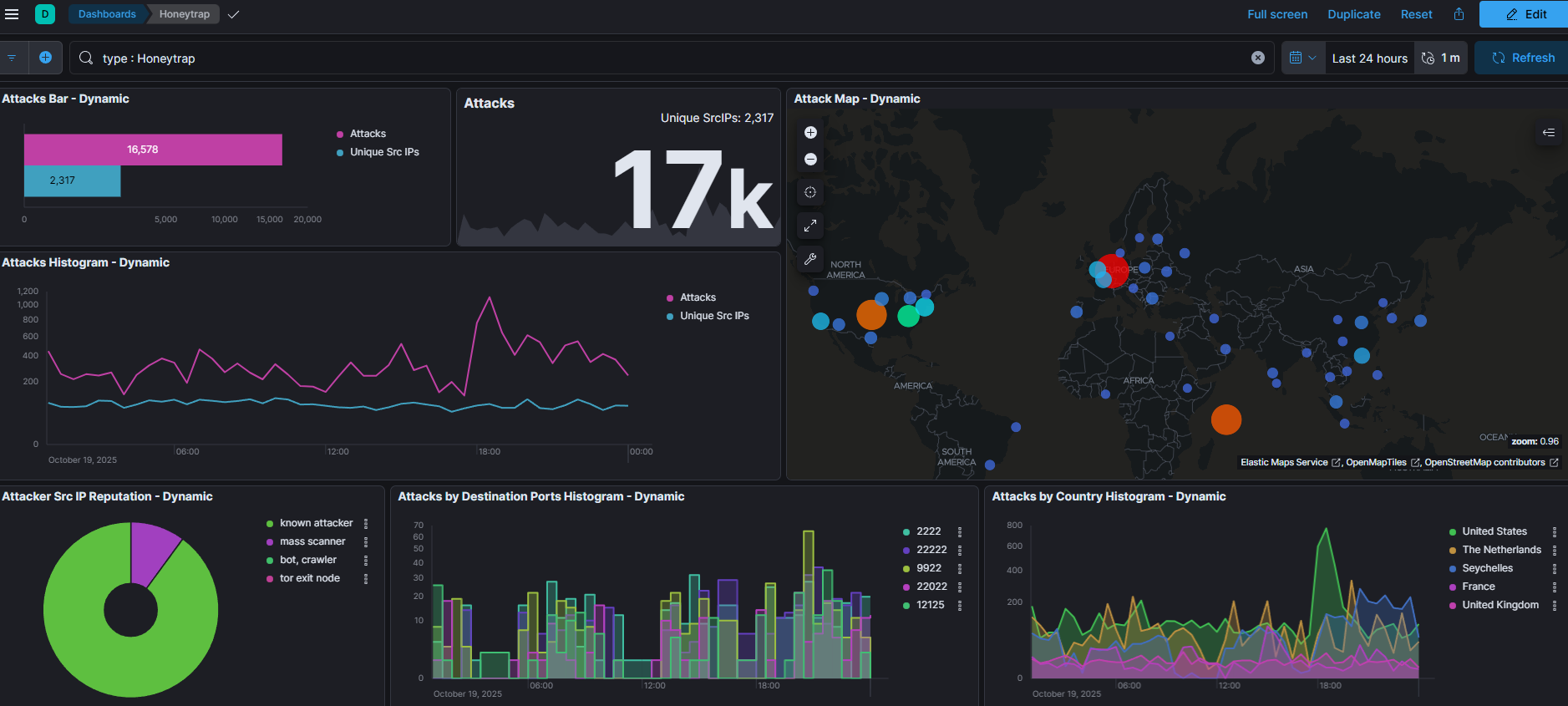Toggle Unique Src IPs in bar chart legend
Viewport: 1568px width, 706px height.
[x=383, y=152]
